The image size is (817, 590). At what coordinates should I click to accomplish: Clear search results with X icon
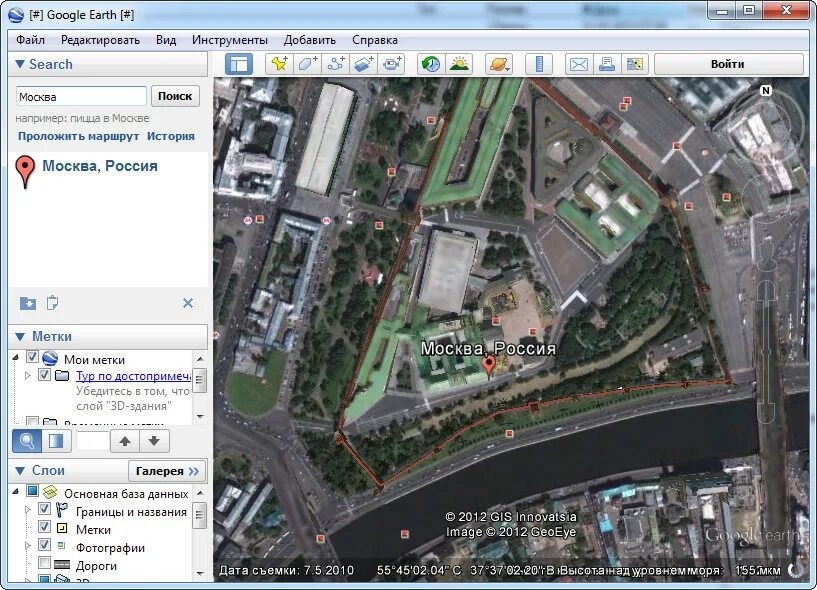tap(188, 303)
